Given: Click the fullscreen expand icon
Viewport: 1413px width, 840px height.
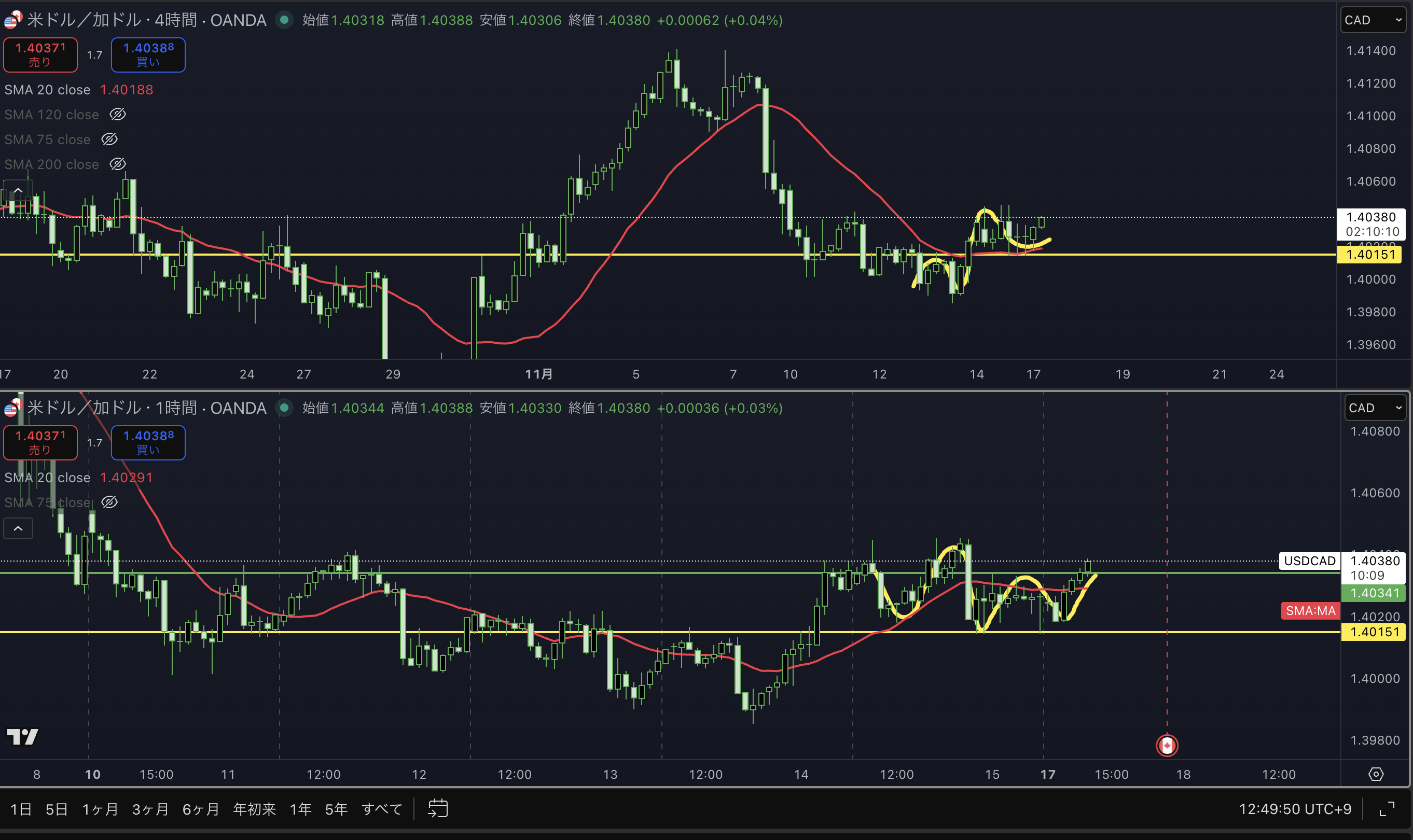Looking at the screenshot, I should (1387, 809).
